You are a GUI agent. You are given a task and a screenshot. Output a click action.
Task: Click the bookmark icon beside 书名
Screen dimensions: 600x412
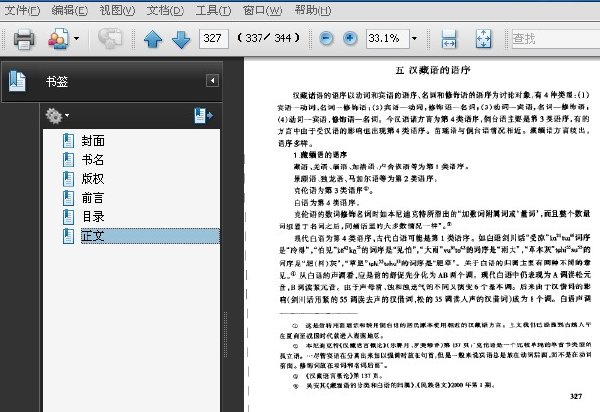click(68, 160)
